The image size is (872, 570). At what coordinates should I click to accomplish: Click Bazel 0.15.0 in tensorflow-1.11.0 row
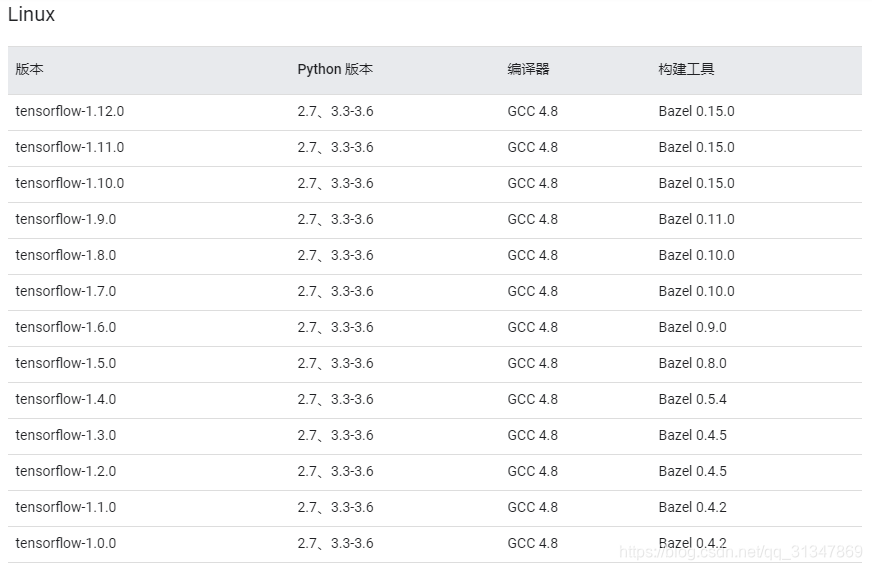point(696,147)
